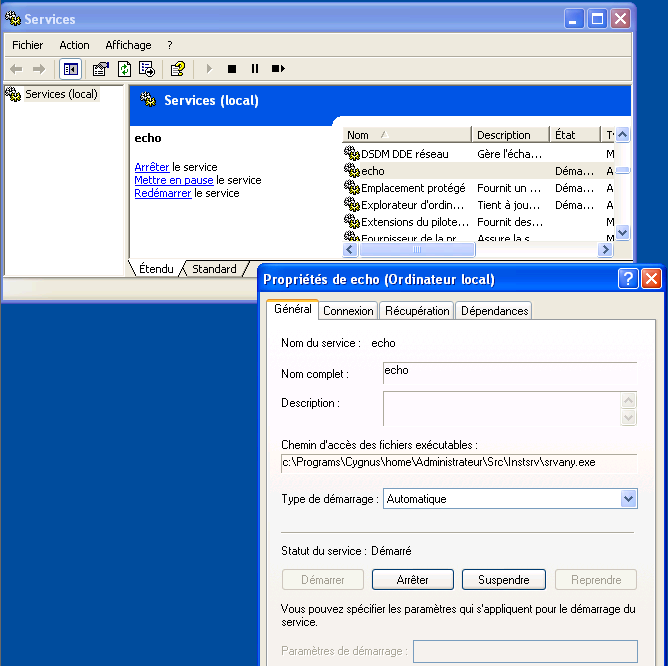
Task: Sort the list by the Nom column header
Action: point(405,135)
